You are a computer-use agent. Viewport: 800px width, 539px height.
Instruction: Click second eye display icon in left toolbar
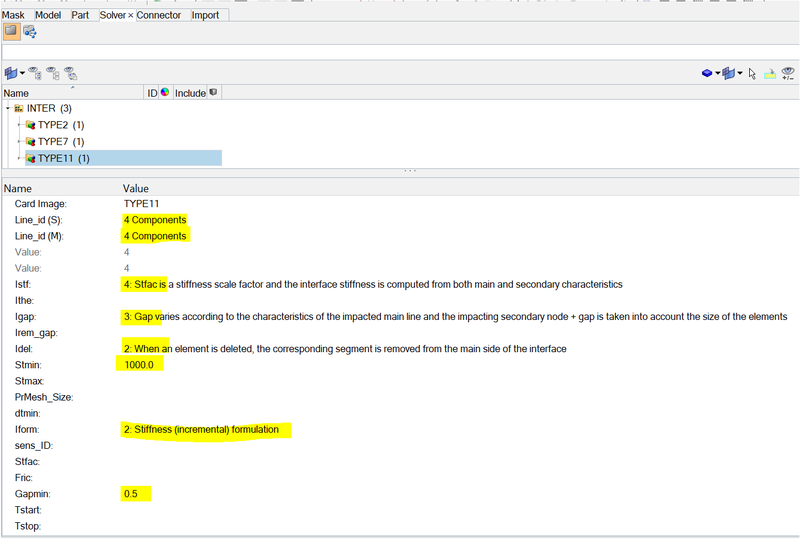(53, 74)
